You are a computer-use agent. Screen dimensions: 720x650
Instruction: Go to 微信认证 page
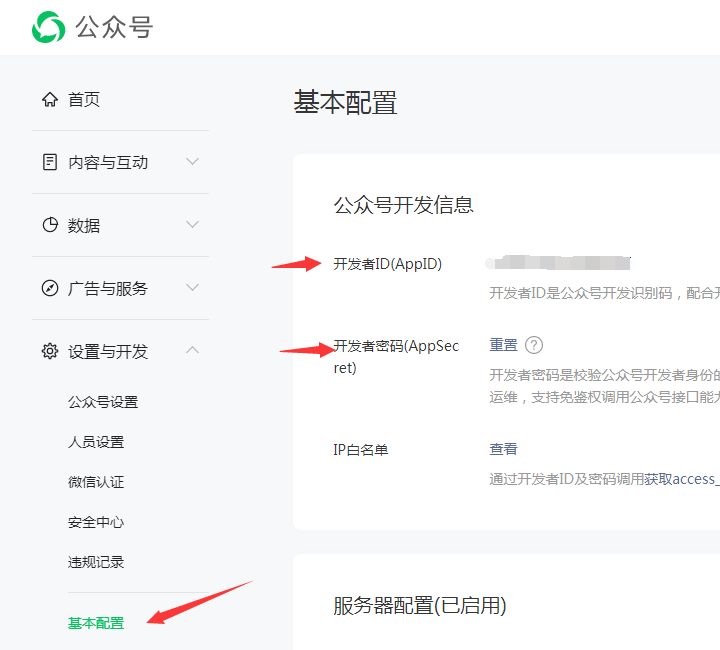click(x=96, y=482)
